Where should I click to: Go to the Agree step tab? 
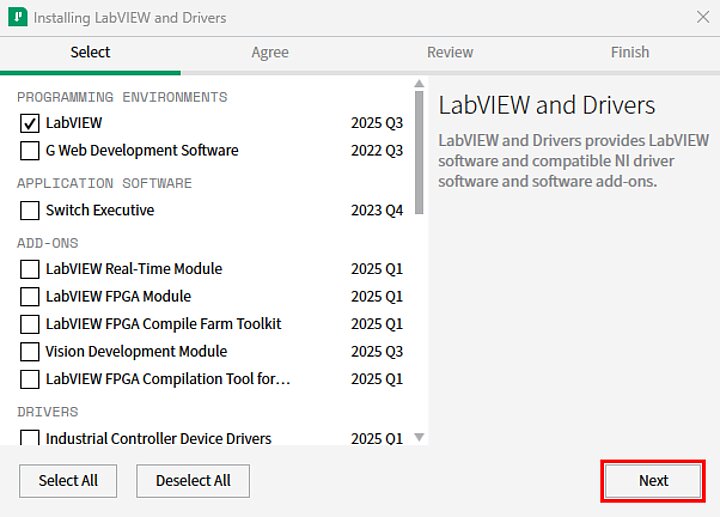click(x=270, y=52)
